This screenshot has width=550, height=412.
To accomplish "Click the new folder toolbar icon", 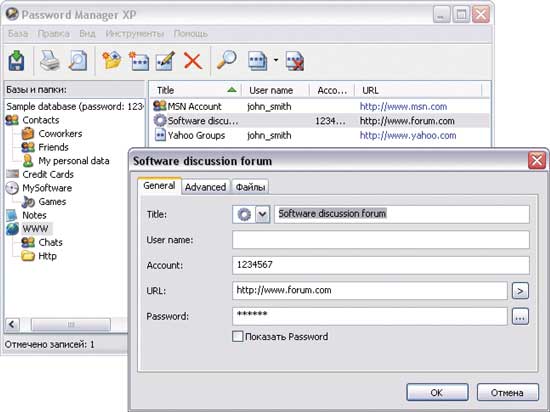I will (x=112, y=61).
